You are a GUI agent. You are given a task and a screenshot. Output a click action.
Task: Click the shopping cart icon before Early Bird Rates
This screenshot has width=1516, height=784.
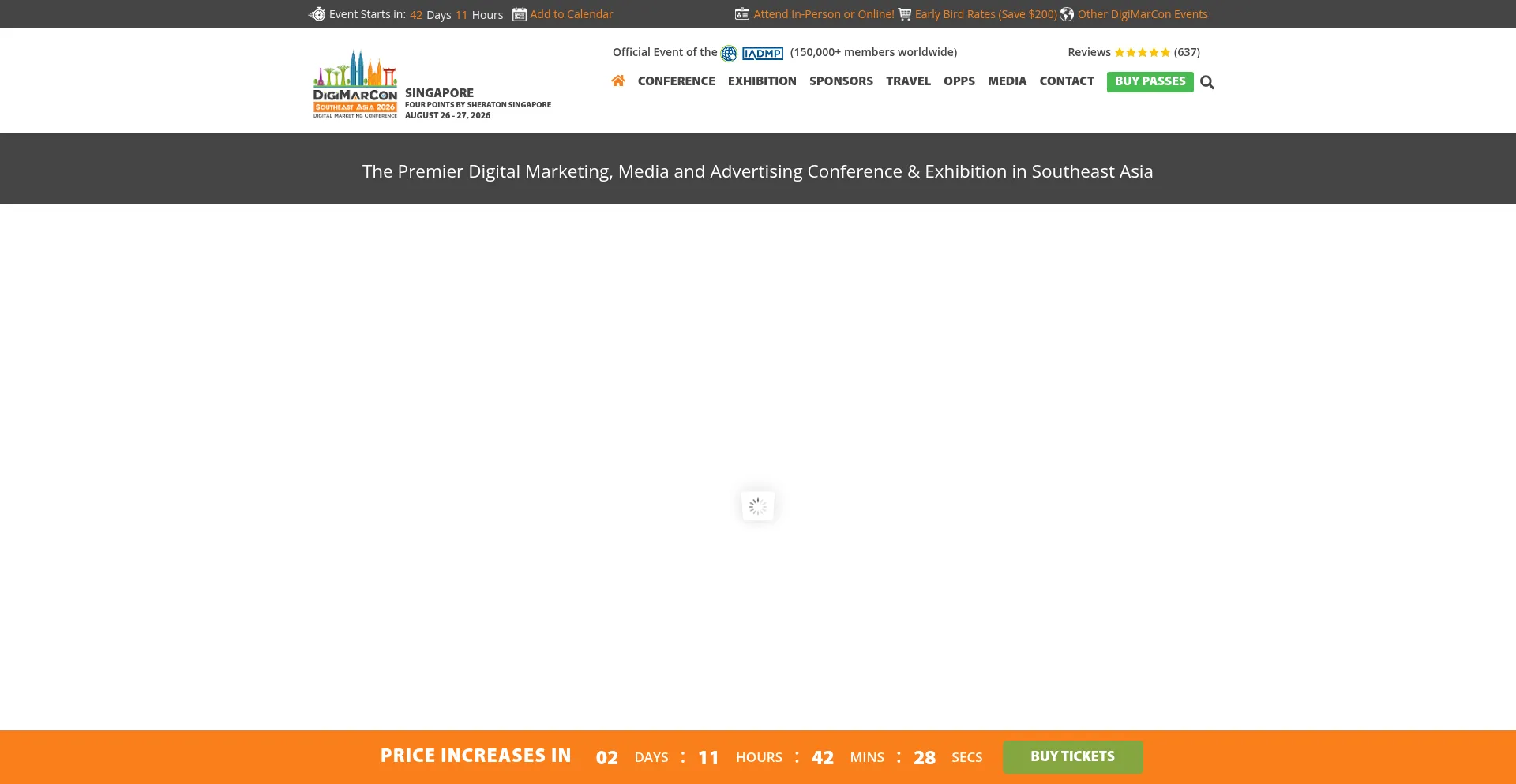point(905,14)
